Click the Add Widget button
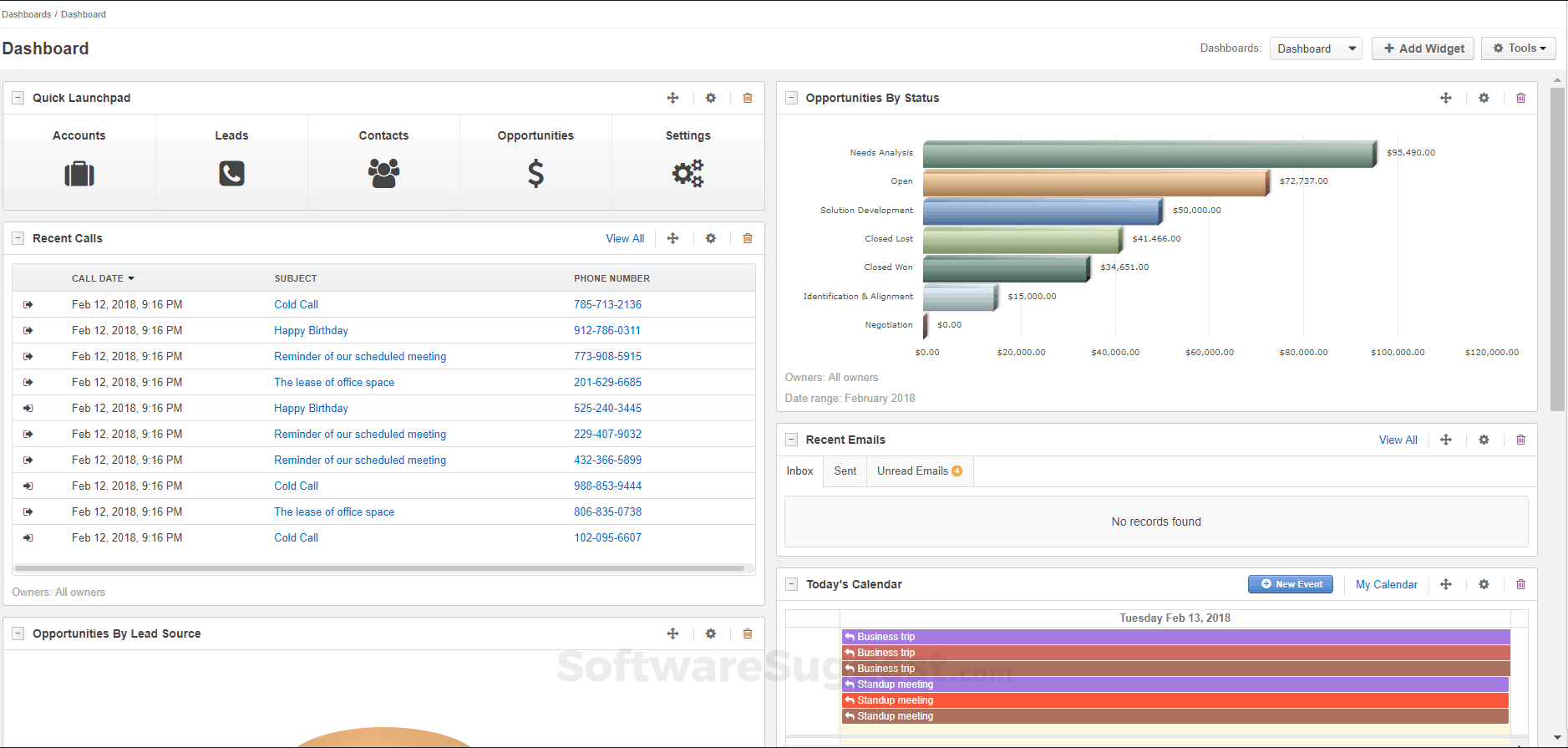 1423,48
